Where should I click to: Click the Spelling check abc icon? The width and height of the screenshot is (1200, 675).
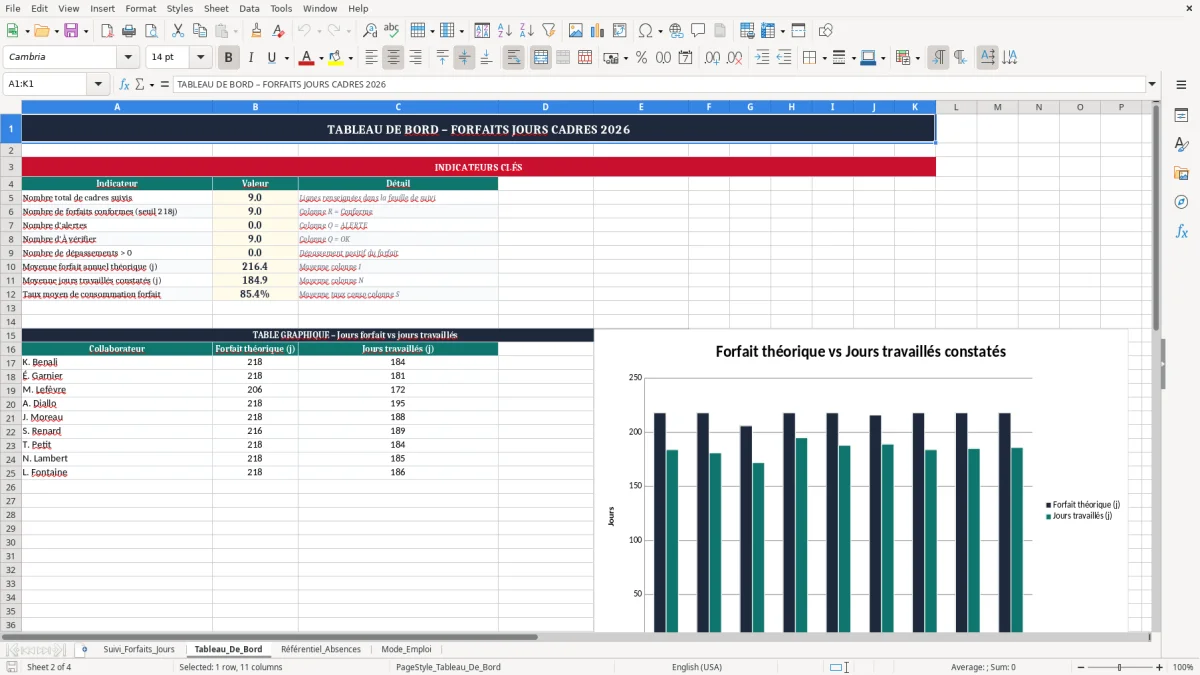392,31
